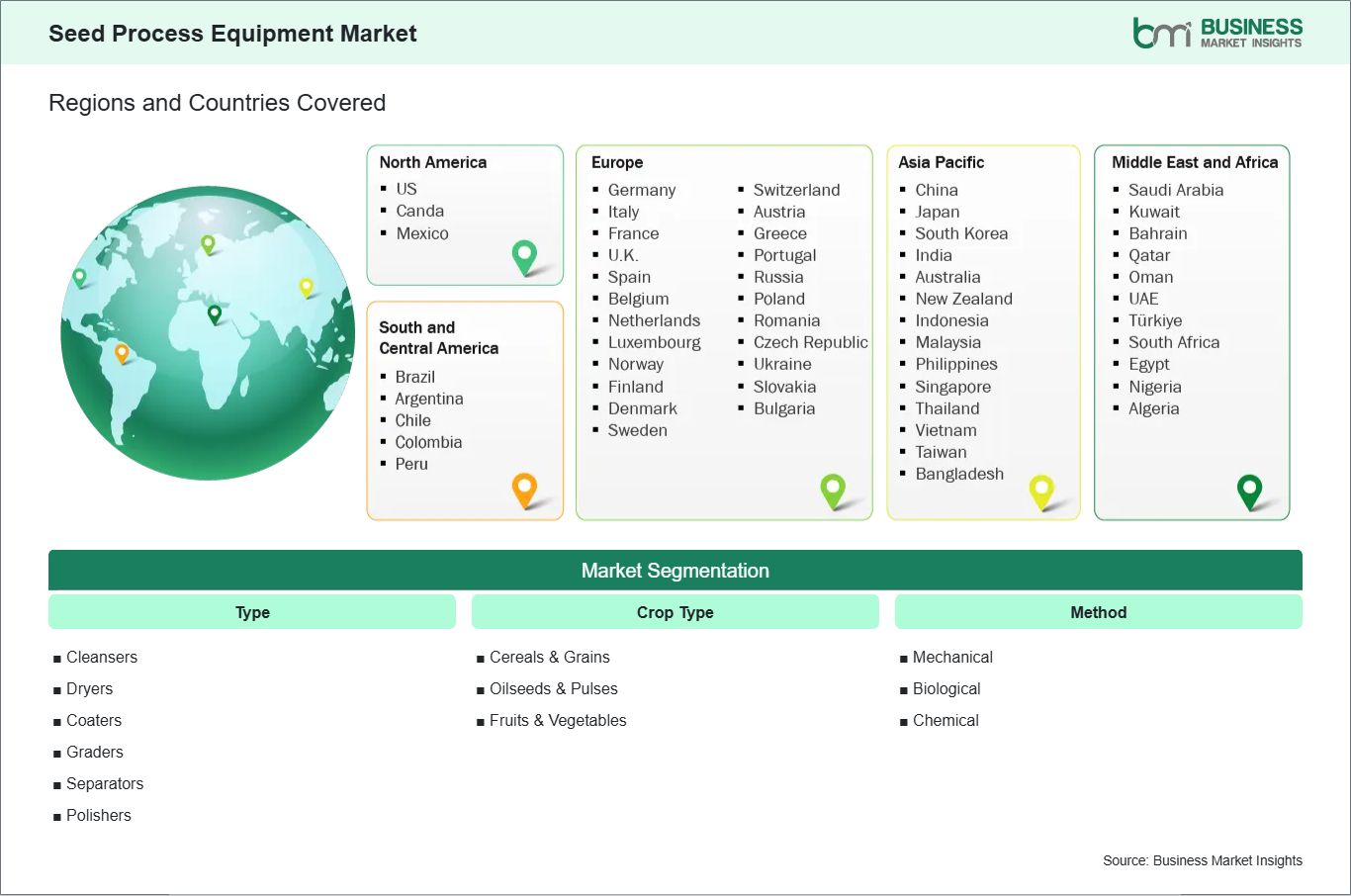This screenshot has height=896, width=1351.
Task: Click the dark green Middle East pin
Action: [1251, 489]
